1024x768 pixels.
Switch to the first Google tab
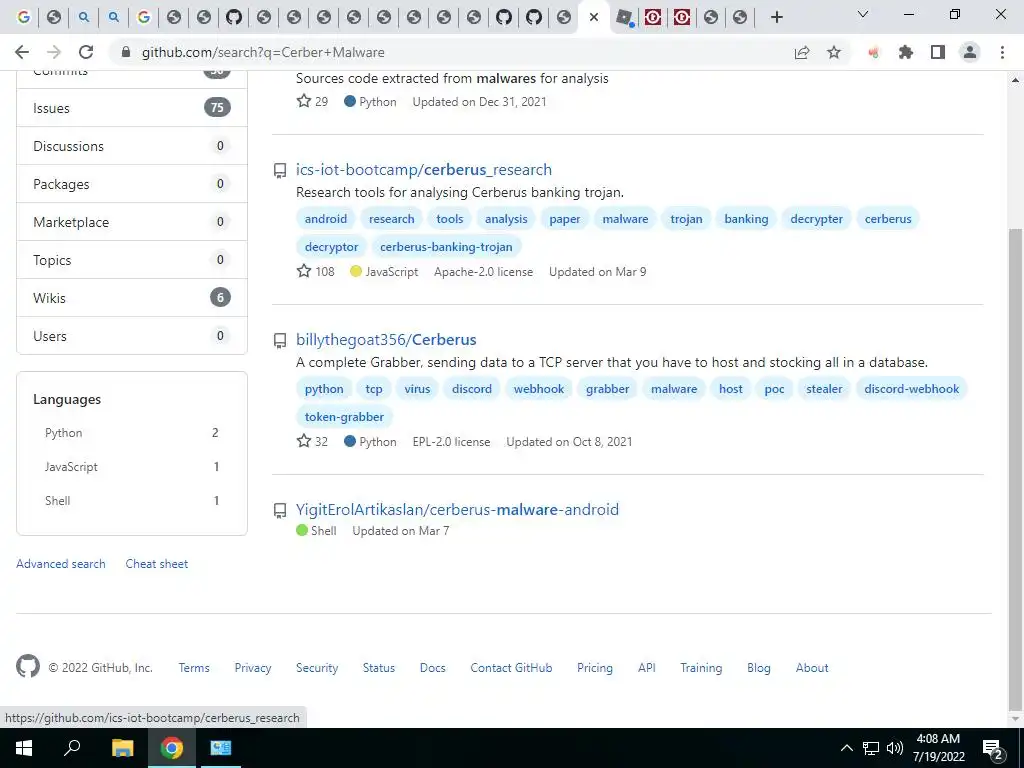(24, 17)
